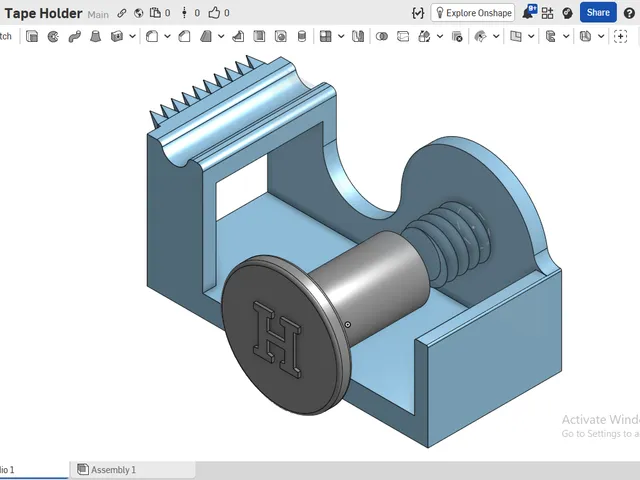
Task: Click the document link chain icon
Action: click(x=121, y=13)
